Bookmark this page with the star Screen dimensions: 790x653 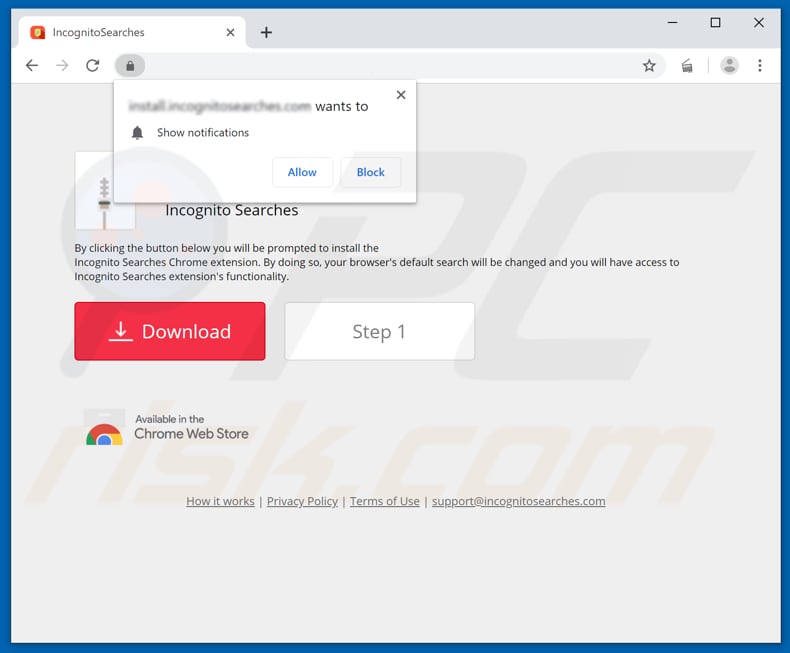click(x=649, y=66)
